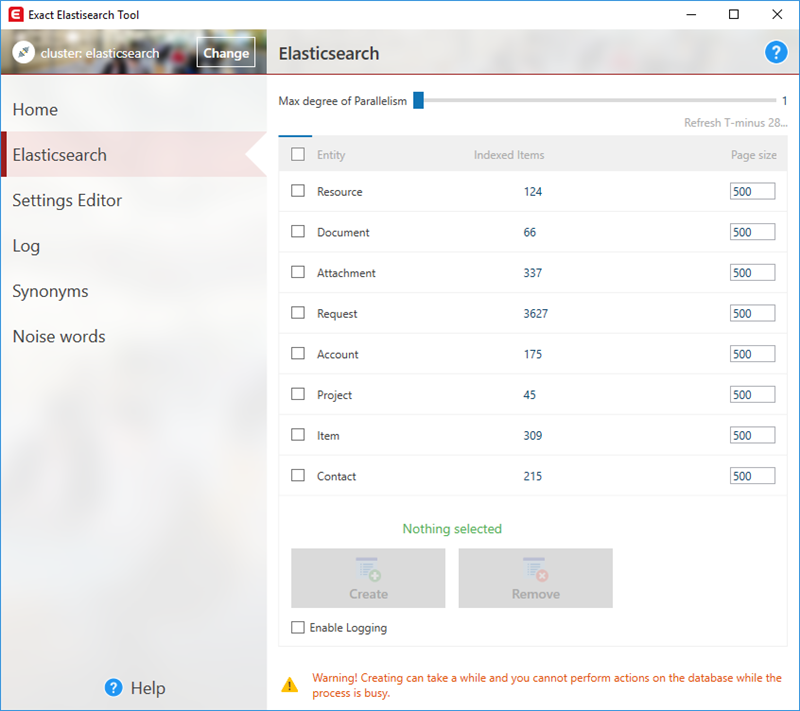Click the Resource entity name
This screenshot has width=800, height=711.
pos(339,192)
